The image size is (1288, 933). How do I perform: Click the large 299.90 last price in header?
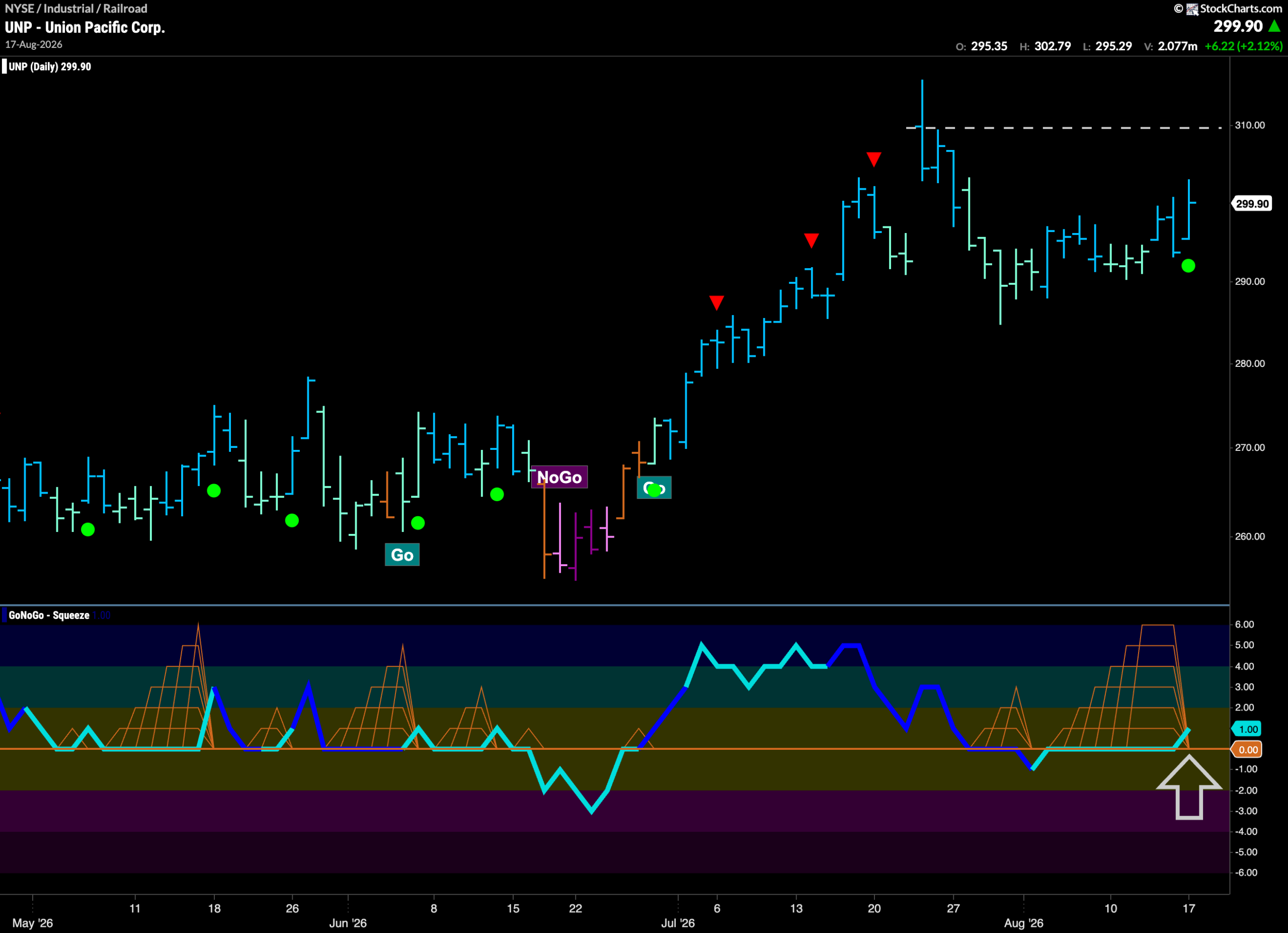pyautogui.click(x=1238, y=26)
